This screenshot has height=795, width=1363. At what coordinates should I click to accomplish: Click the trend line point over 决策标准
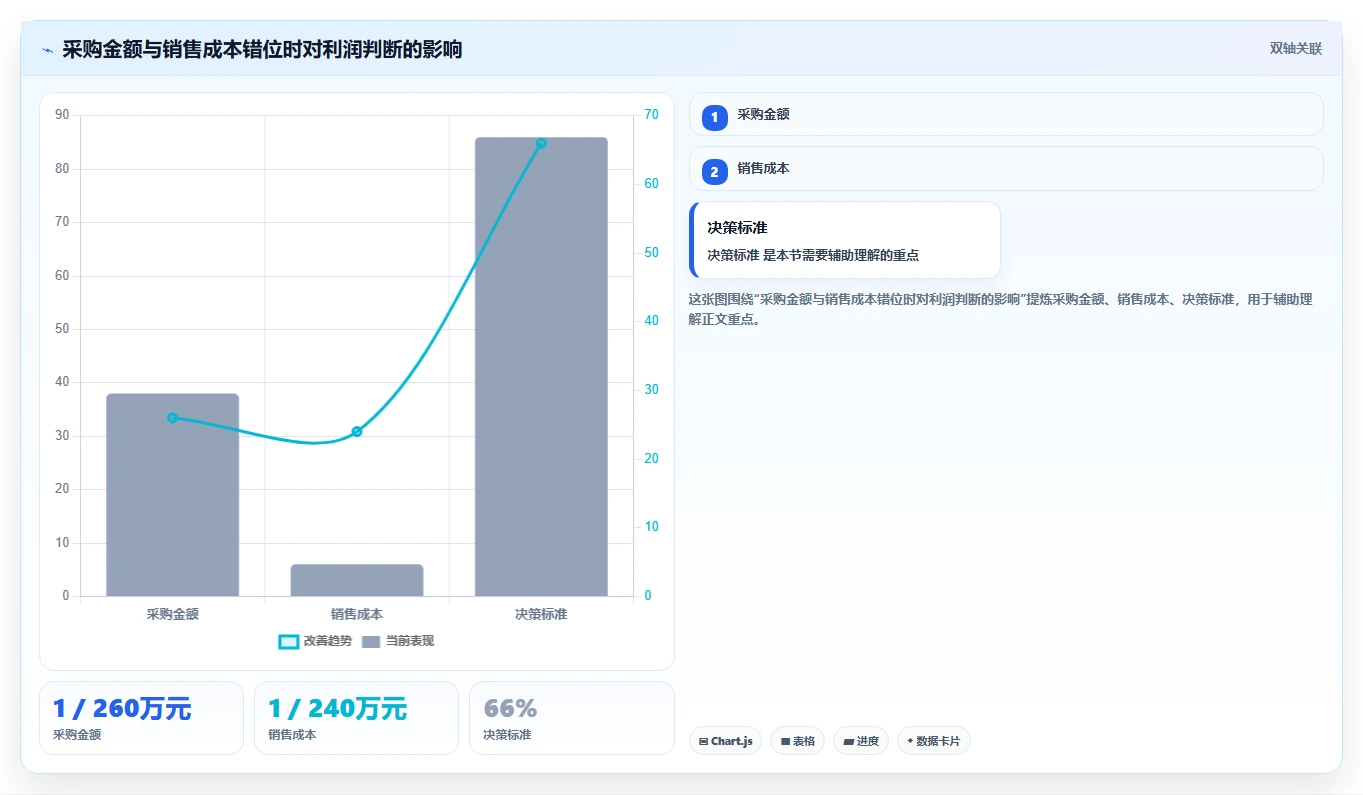[541, 143]
